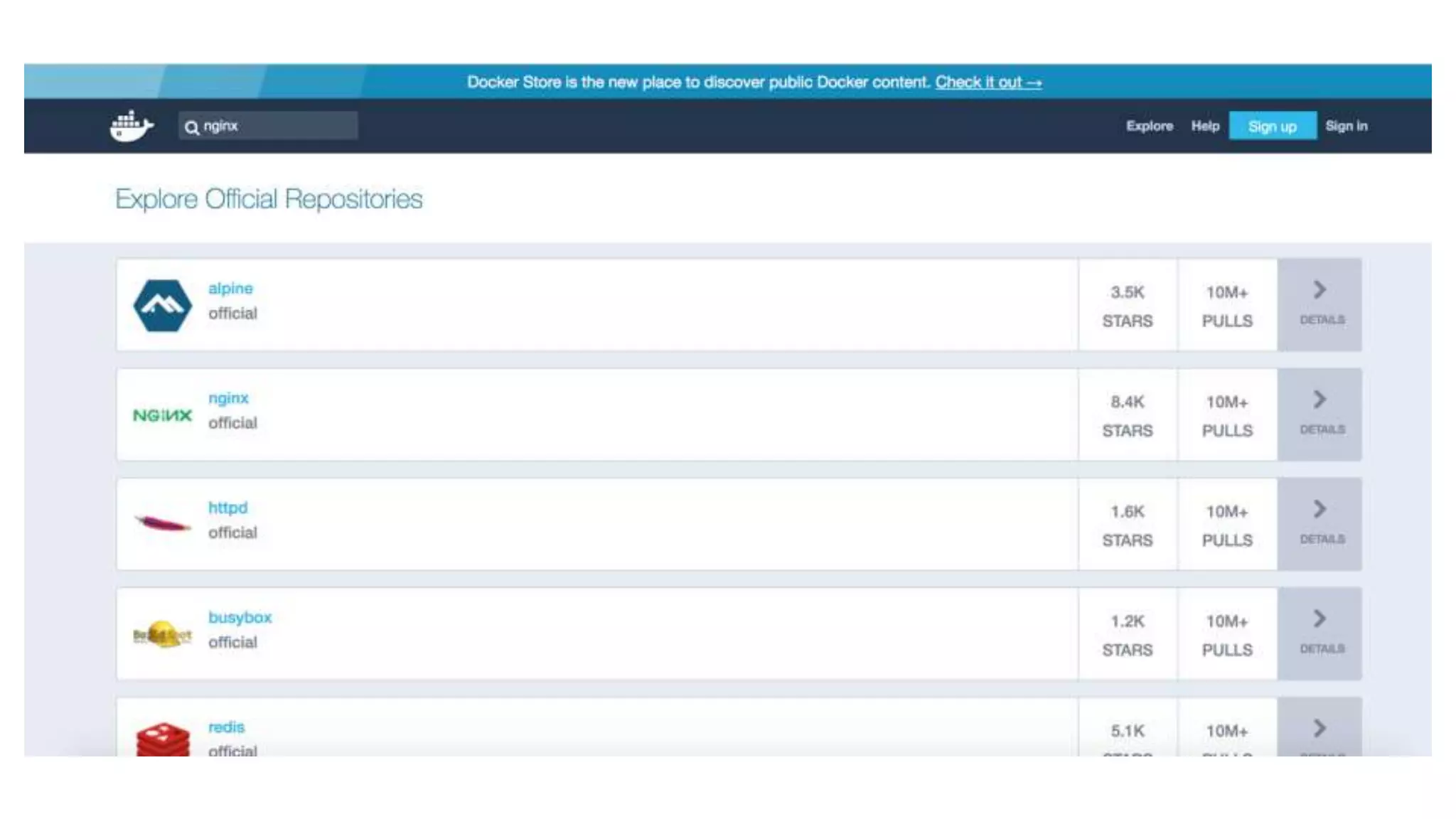Screen dimensions: 1456x819
Task: Click the httpd feather logo
Action: tap(163, 525)
